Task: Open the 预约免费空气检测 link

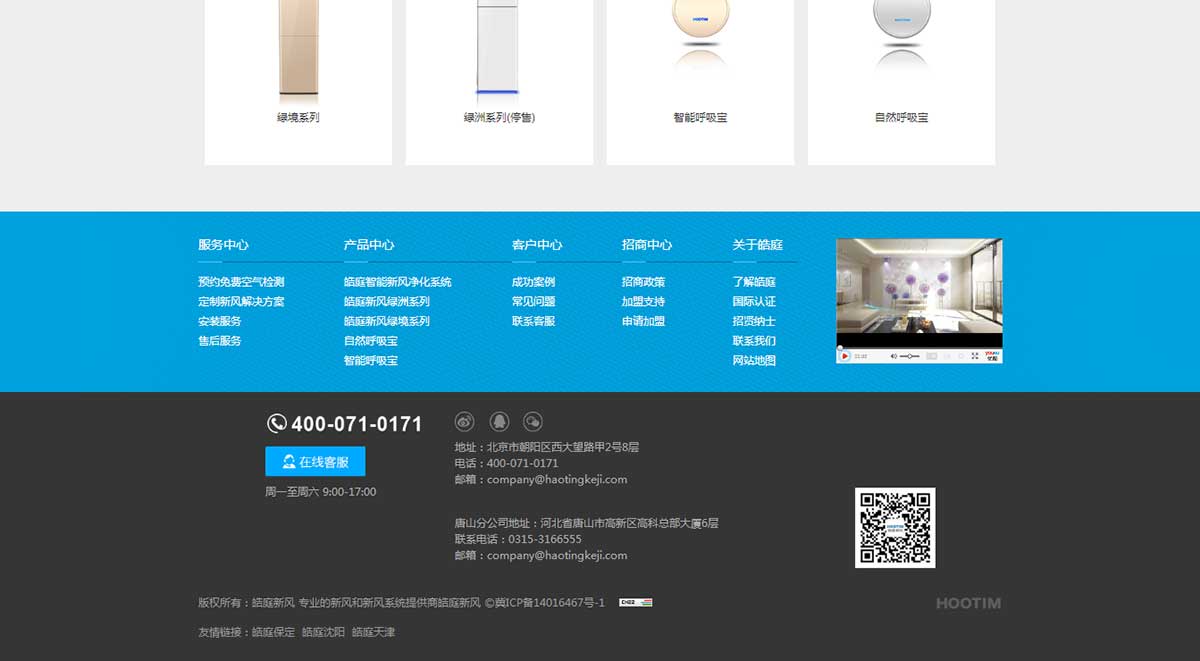Action: click(241, 282)
